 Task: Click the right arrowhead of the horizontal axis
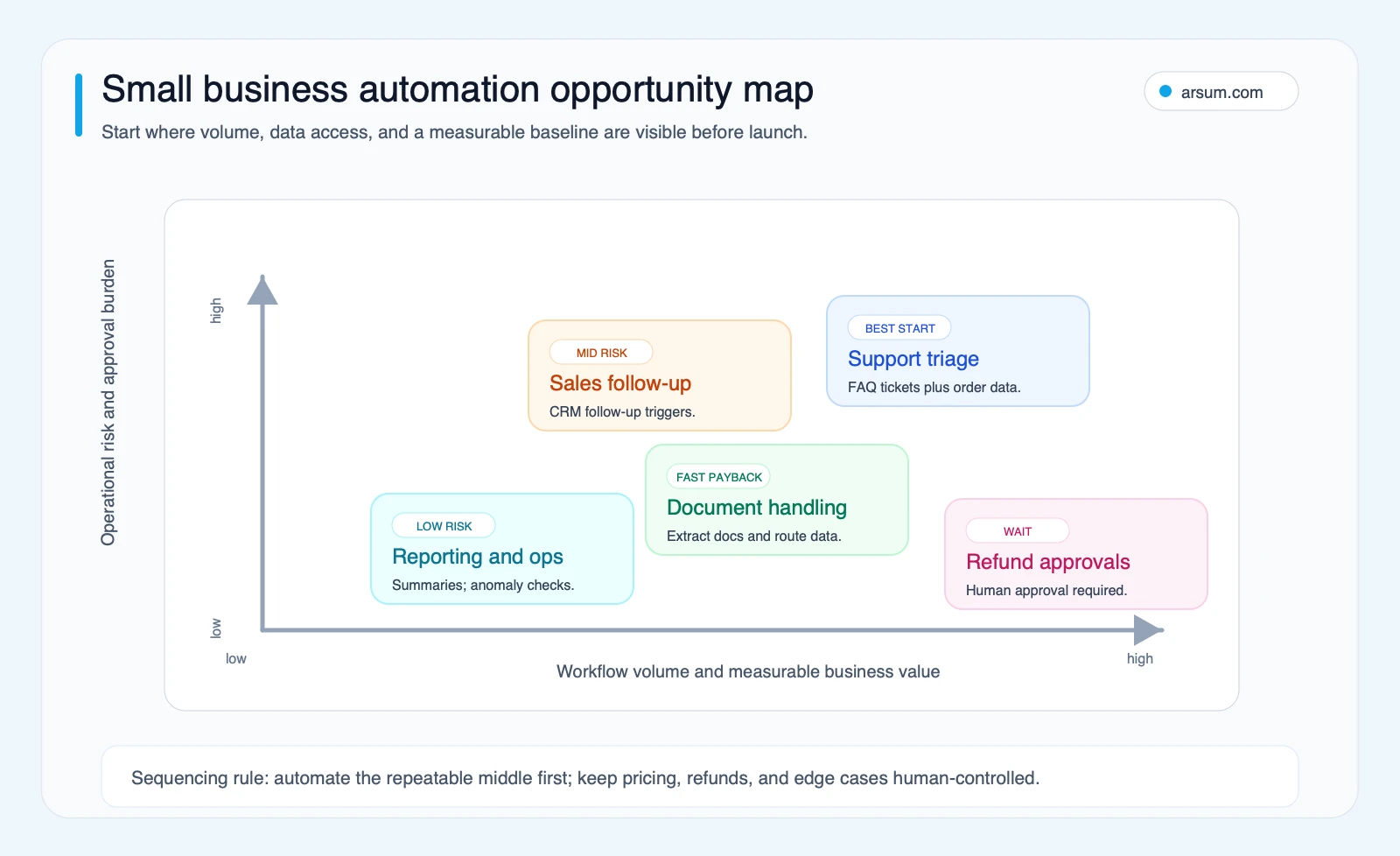(x=1148, y=630)
